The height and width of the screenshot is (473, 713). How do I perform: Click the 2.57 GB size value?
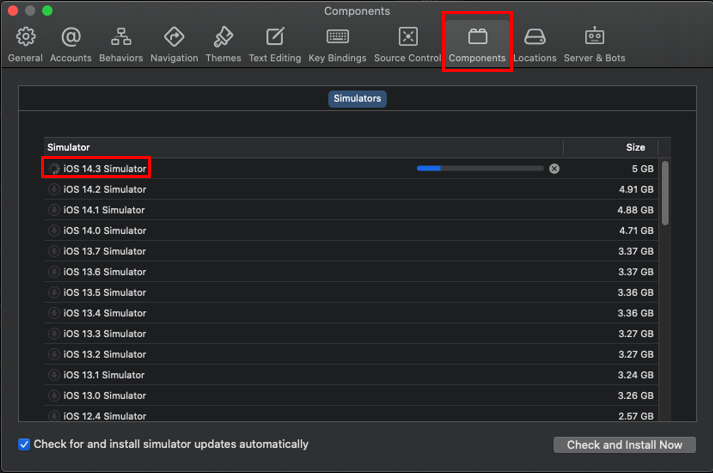pos(636,416)
